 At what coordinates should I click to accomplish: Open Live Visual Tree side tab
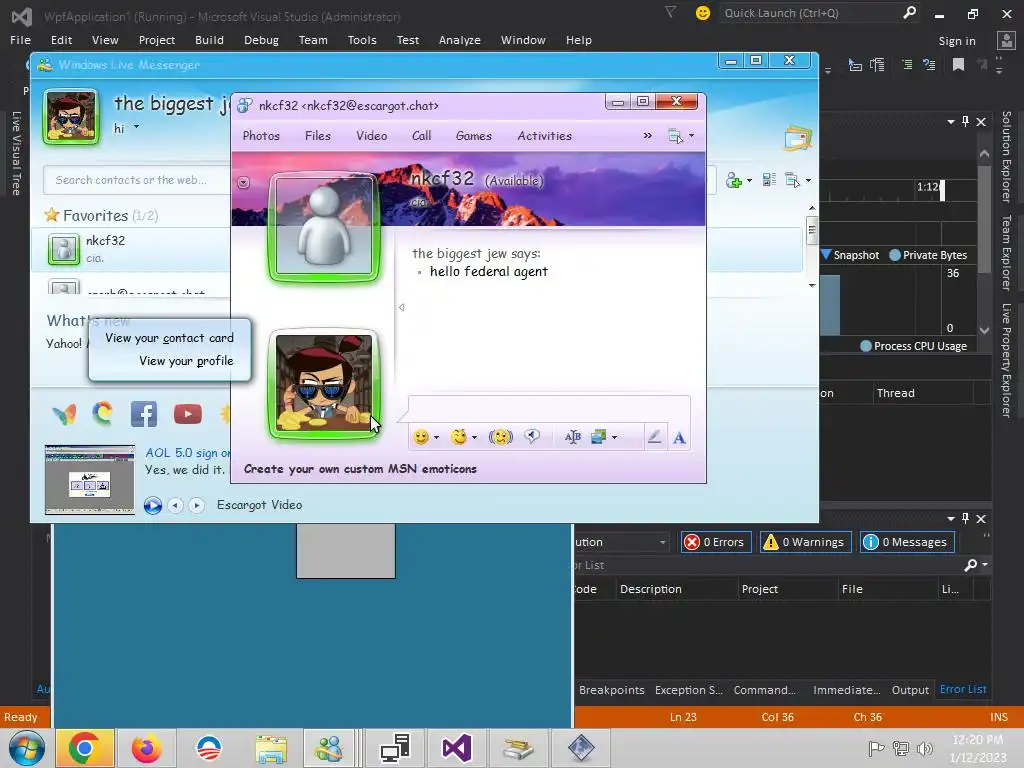pyautogui.click(x=16, y=153)
